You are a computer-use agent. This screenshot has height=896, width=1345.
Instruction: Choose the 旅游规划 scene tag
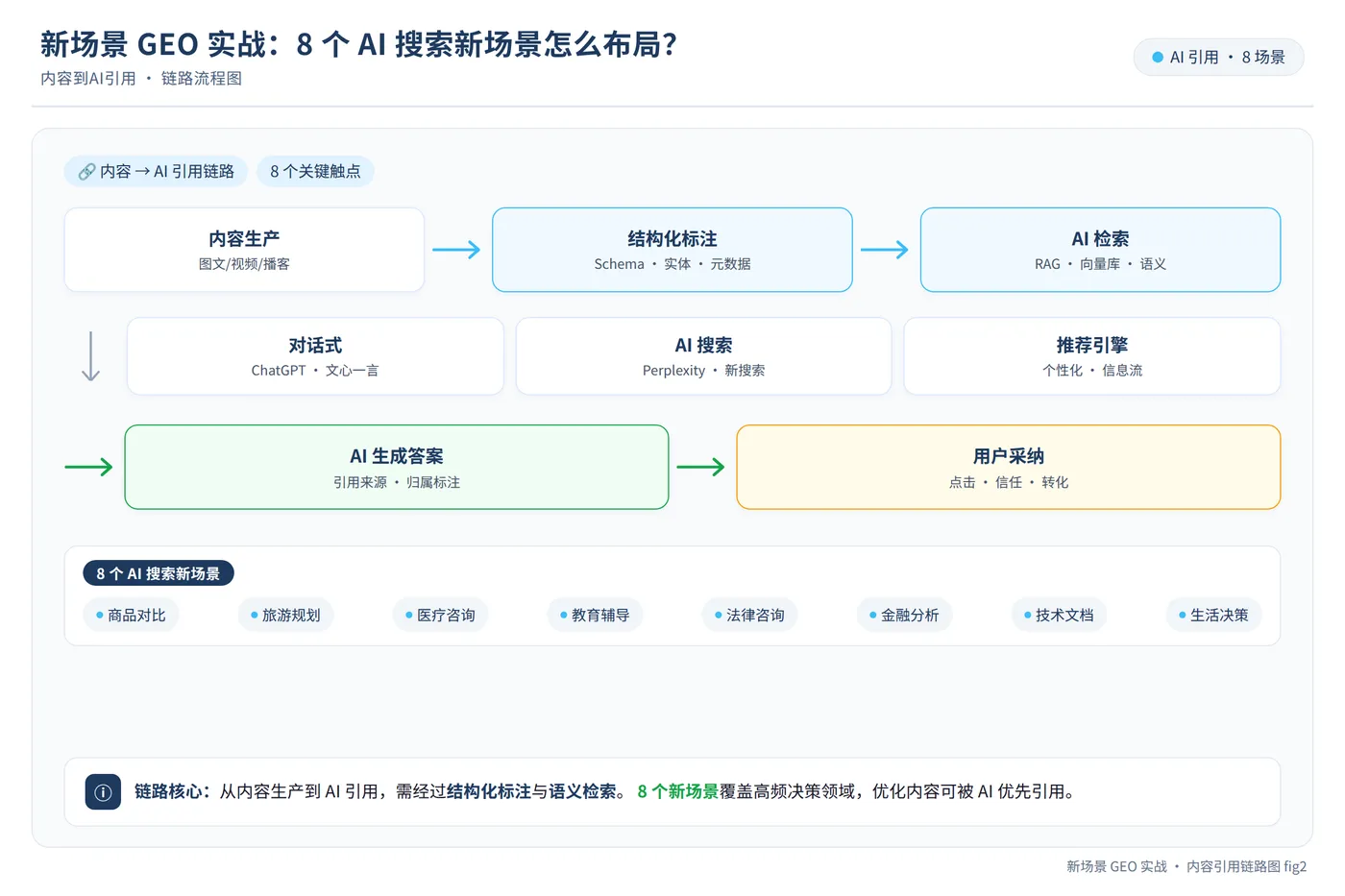click(x=285, y=616)
